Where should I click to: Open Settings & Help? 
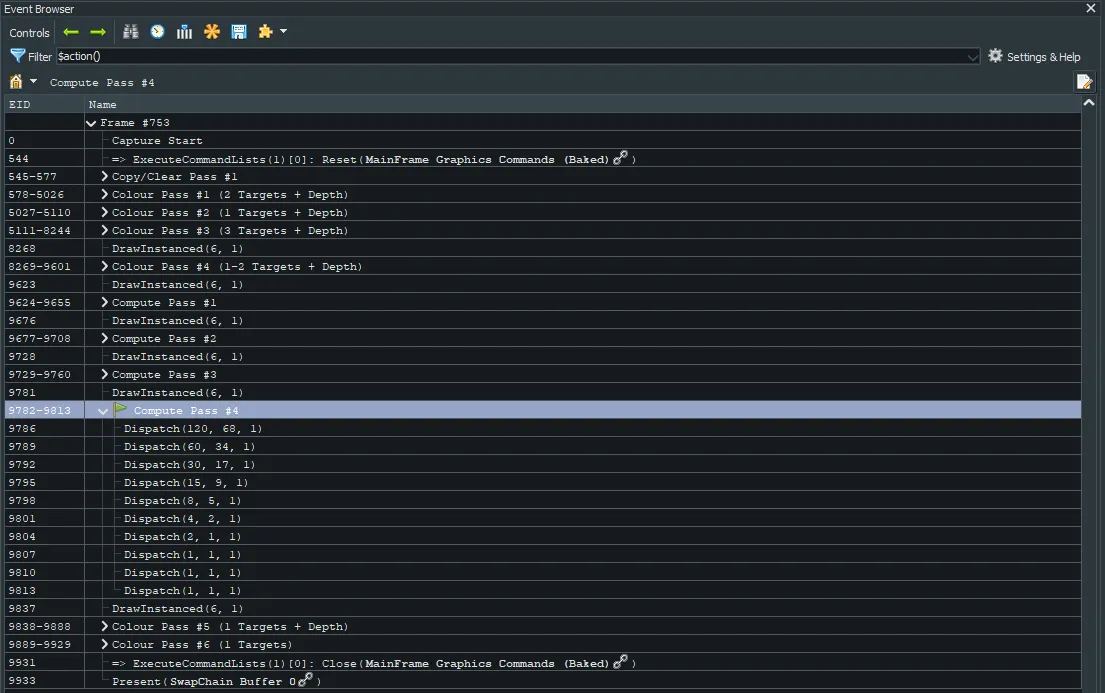pos(1035,56)
